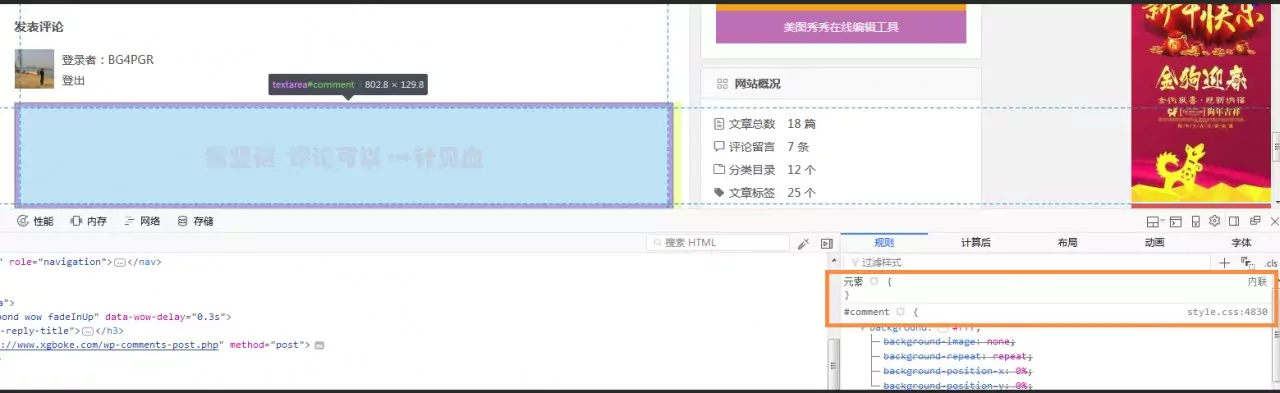Screen dimensions: 1280x393
Task: Select the role="navigation" nav markup line
Action: (80, 262)
